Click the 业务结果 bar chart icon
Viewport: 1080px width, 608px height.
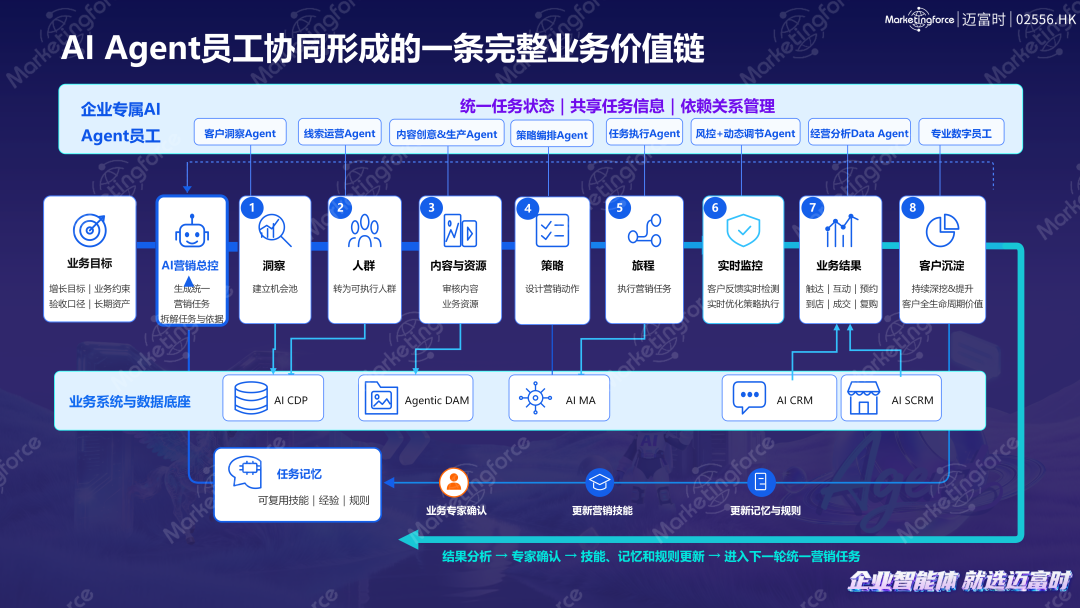click(x=840, y=231)
